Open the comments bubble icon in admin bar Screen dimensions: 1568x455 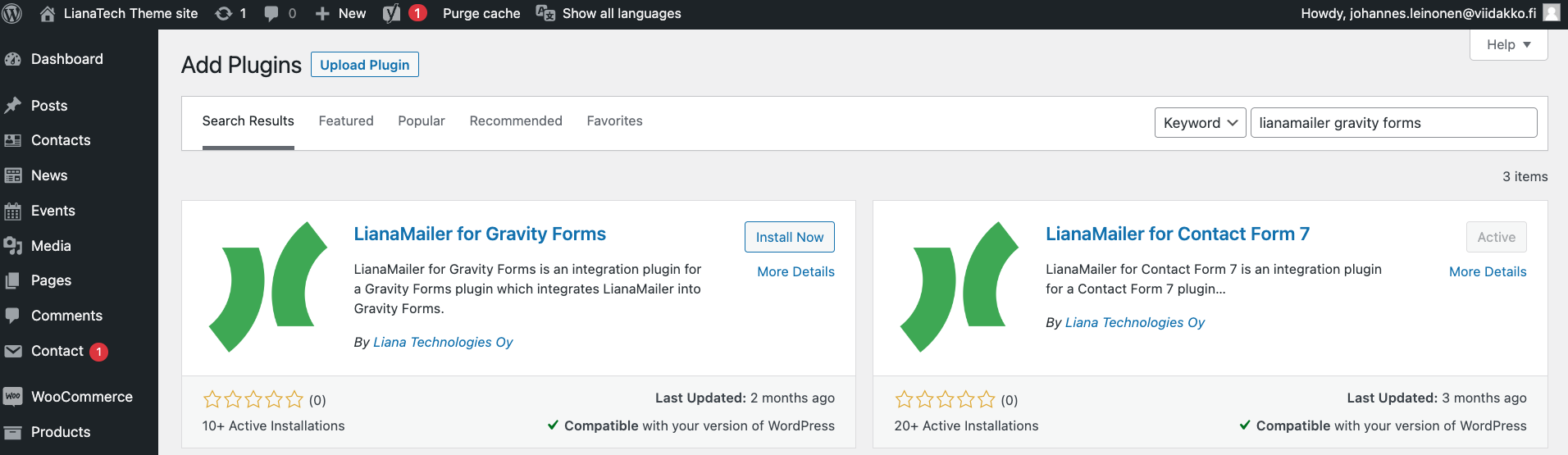pos(271,14)
